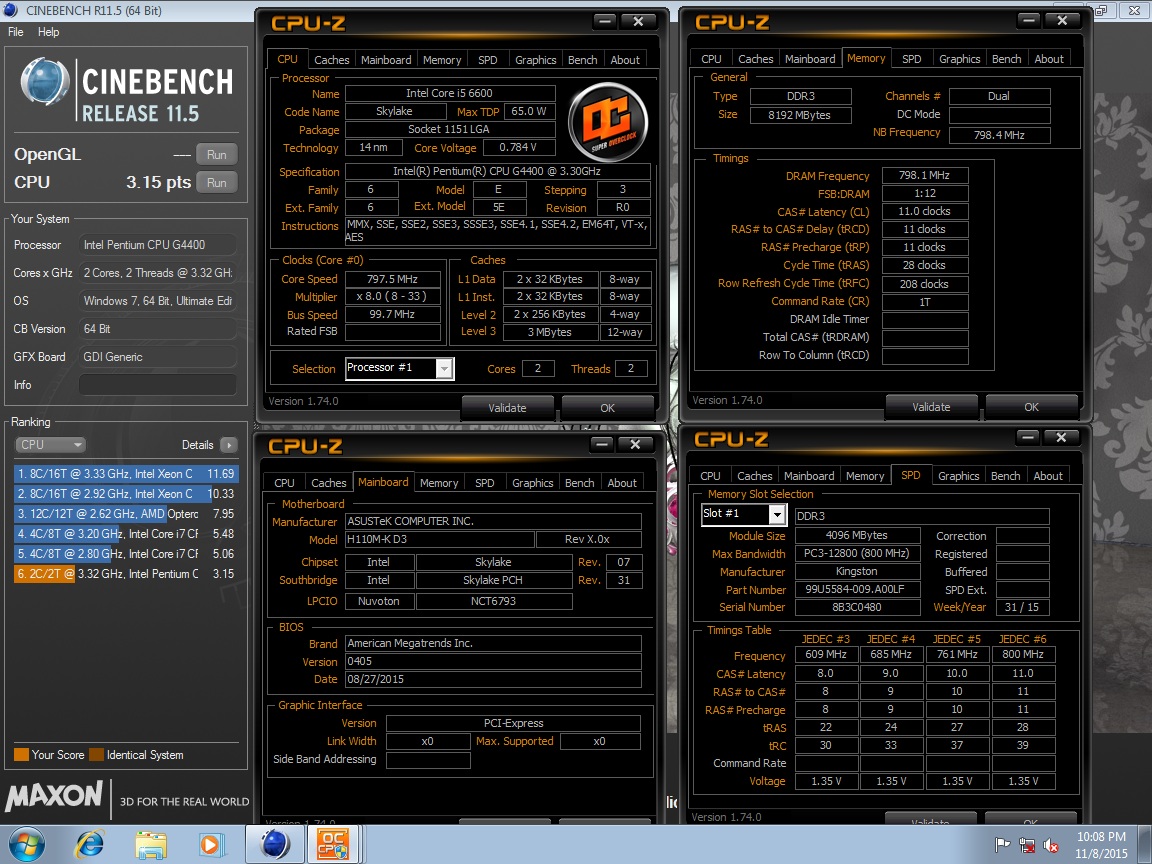Click the Cinebench sphere logo
This screenshot has width=1152, height=864.
point(44,82)
